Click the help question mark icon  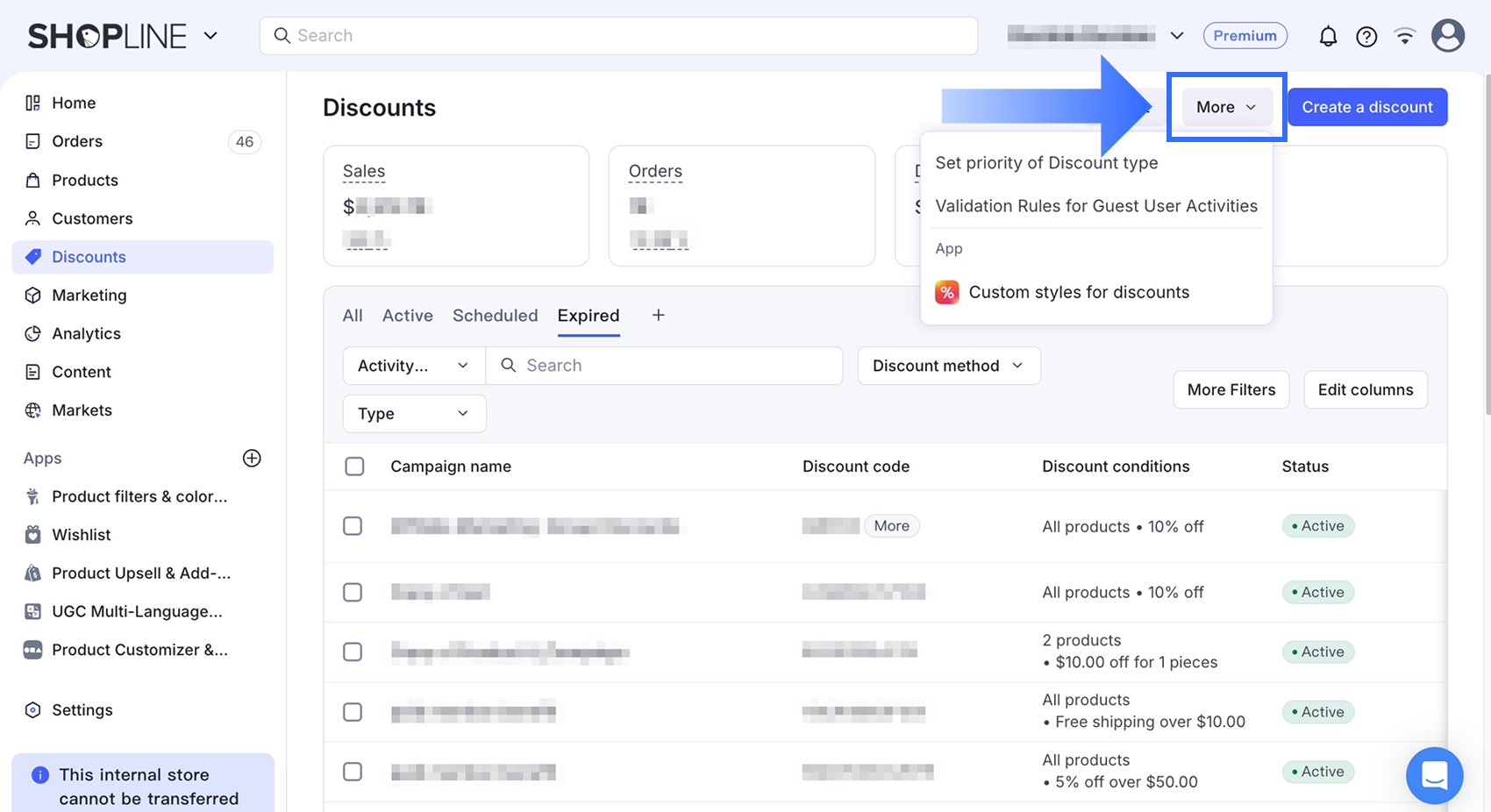tap(1366, 36)
